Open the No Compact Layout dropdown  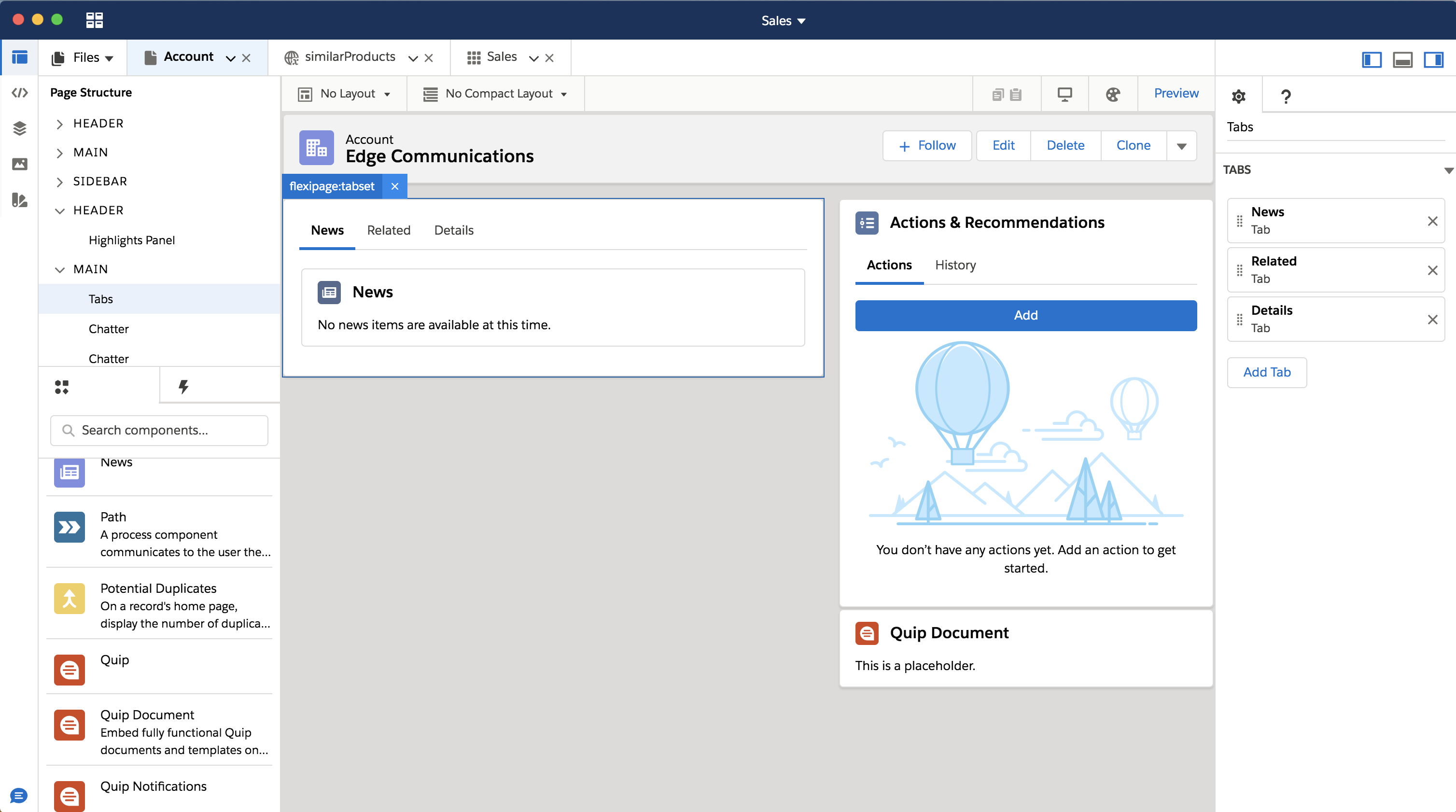(496, 93)
